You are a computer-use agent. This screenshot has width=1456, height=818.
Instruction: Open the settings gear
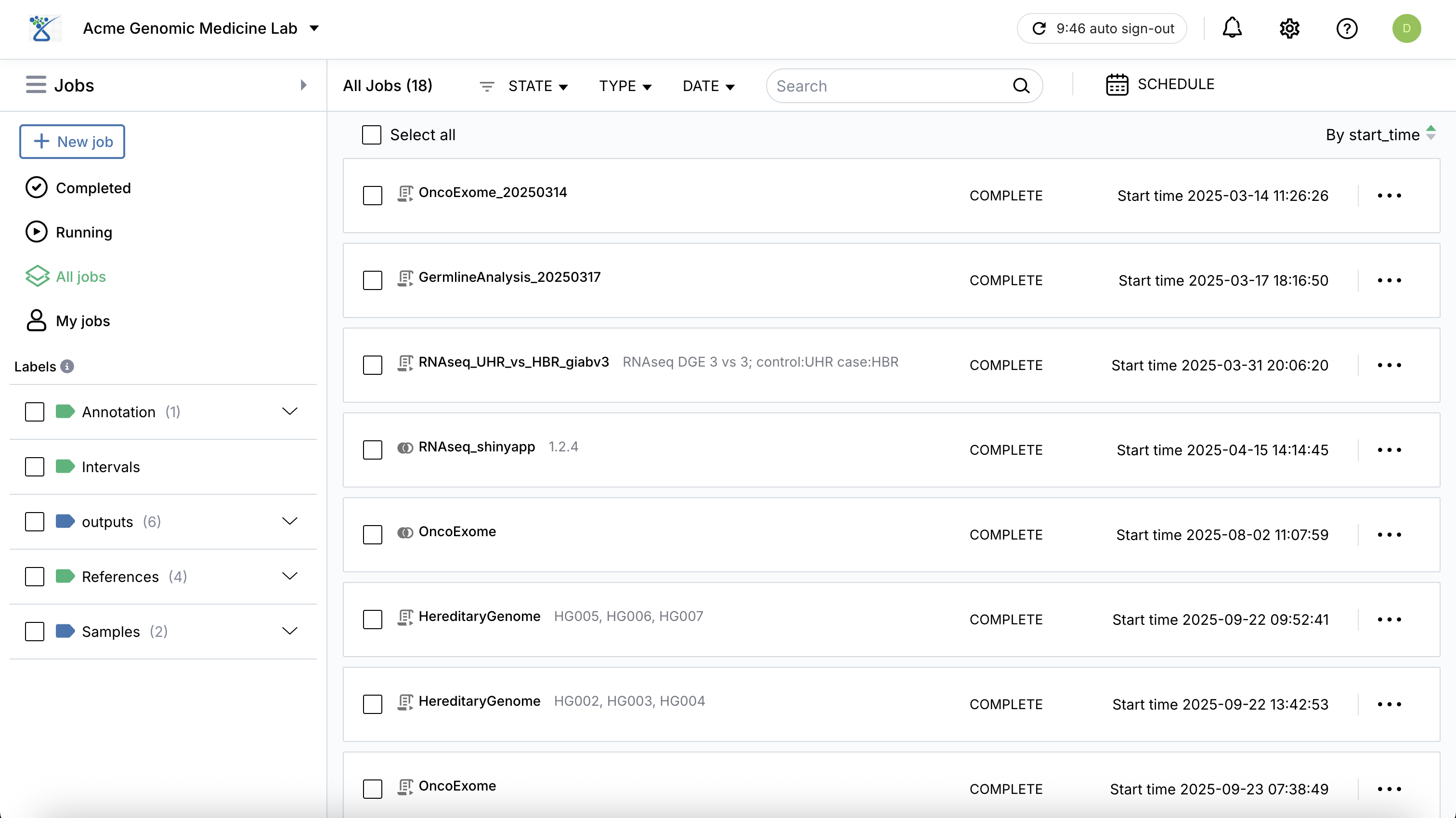(1289, 28)
